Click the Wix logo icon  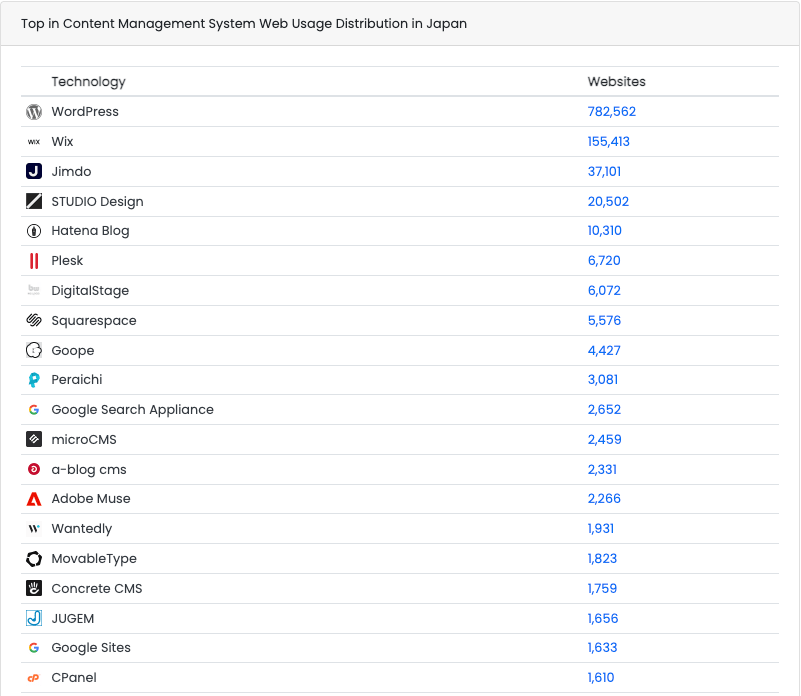34,142
